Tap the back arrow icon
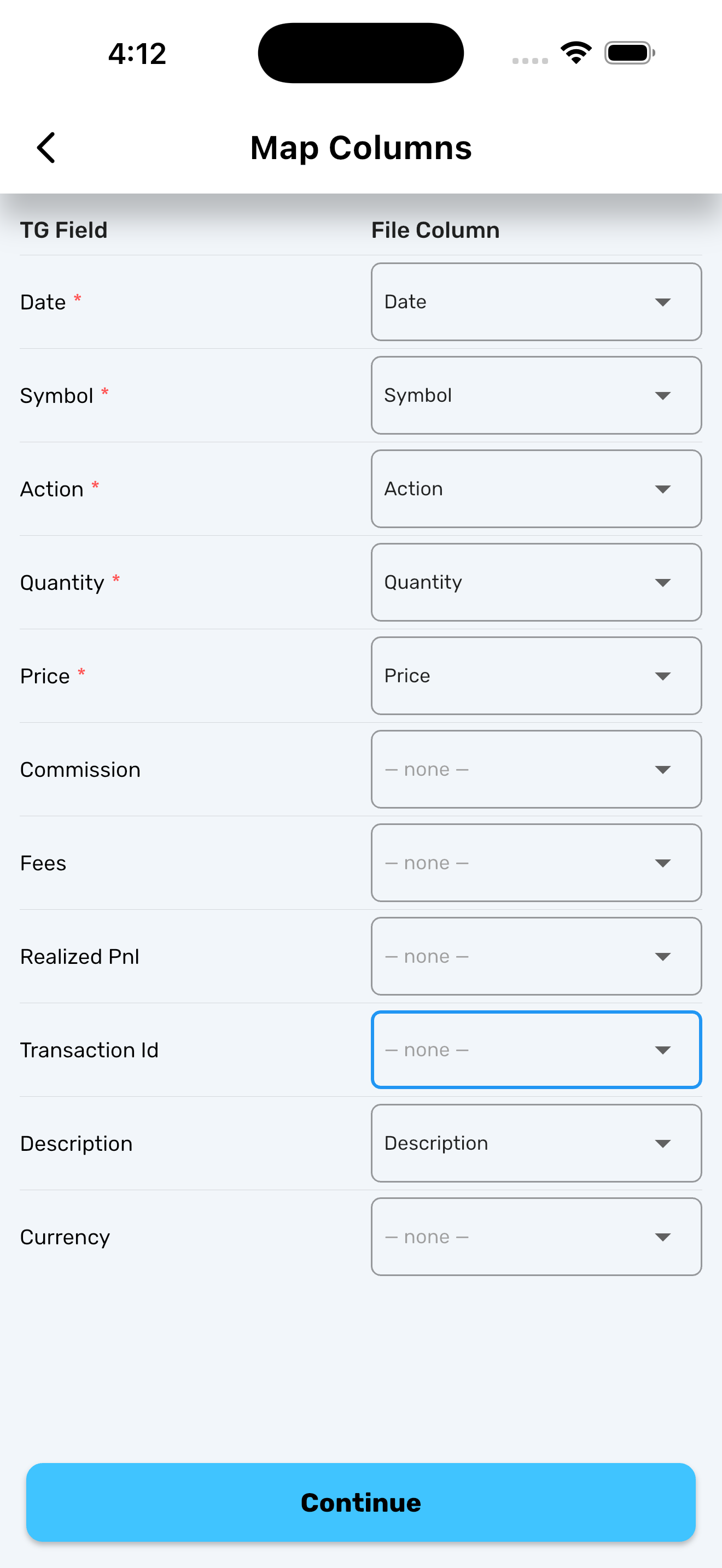Image resolution: width=722 pixels, height=1568 pixels. tap(46, 148)
